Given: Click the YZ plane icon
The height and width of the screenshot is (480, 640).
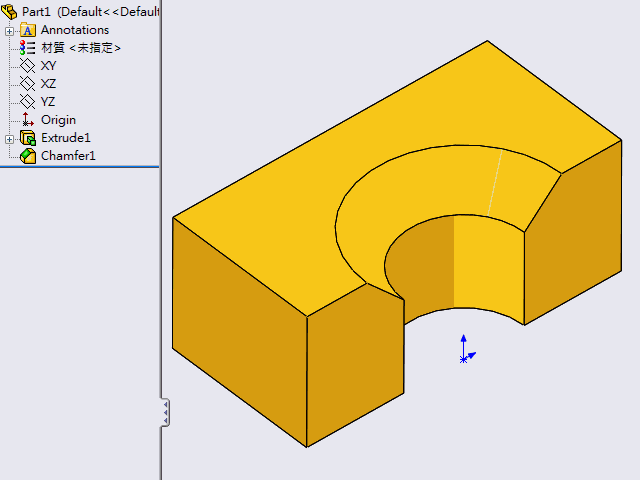Looking at the screenshot, I should click(x=27, y=102).
